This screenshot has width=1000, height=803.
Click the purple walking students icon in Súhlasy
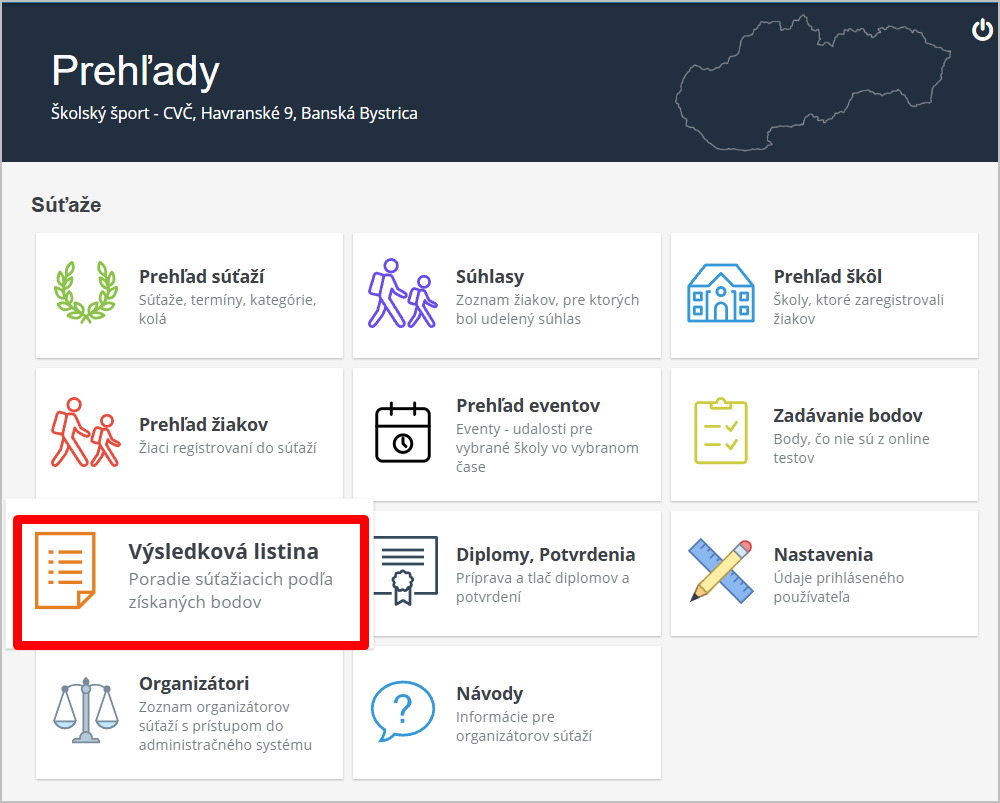click(402, 293)
